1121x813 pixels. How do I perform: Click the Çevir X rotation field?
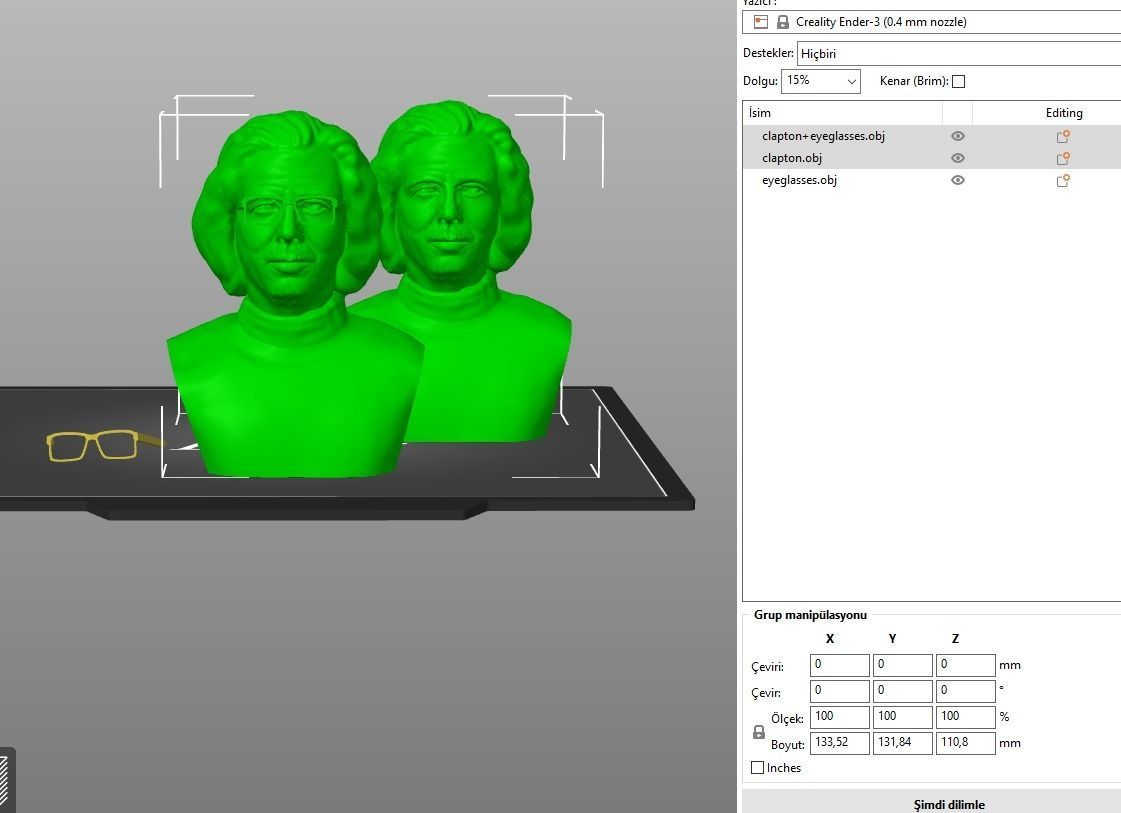click(839, 691)
